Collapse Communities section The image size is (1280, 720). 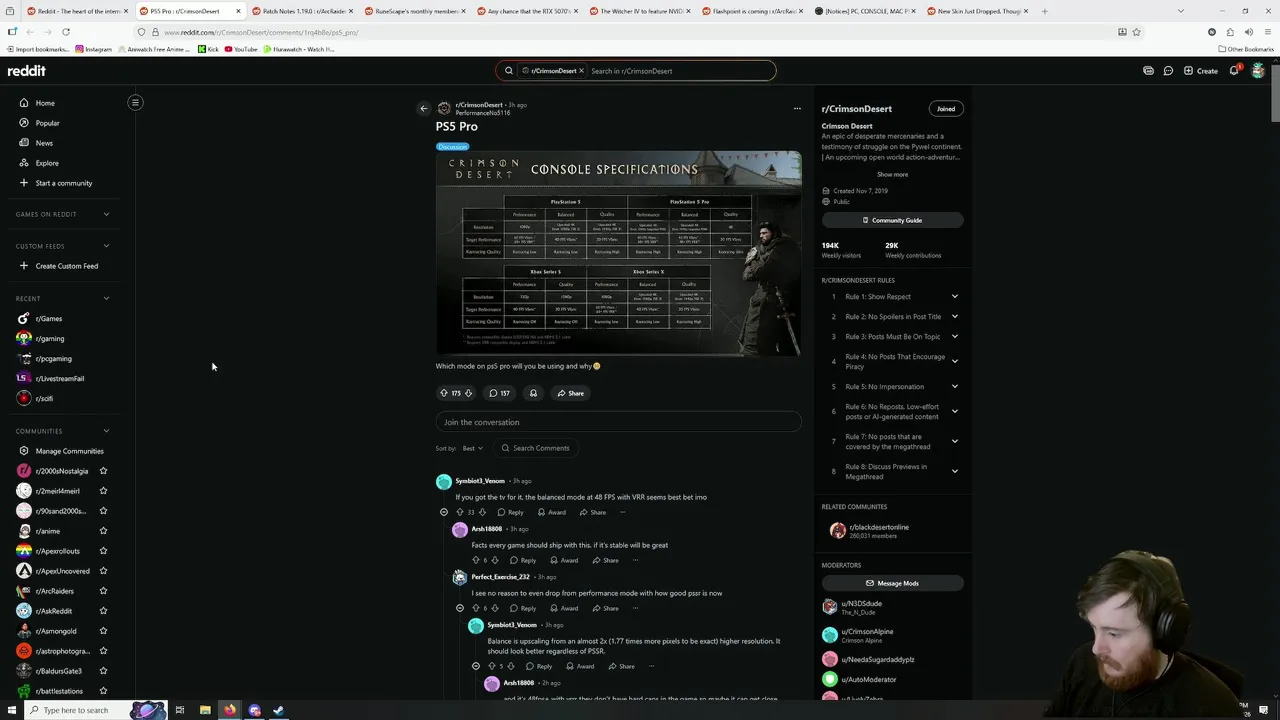(x=106, y=431)
